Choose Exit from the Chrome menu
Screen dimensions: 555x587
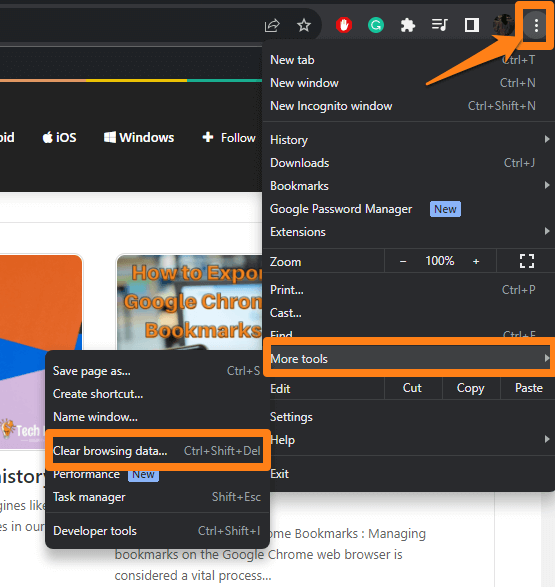(x=412, y=474)
